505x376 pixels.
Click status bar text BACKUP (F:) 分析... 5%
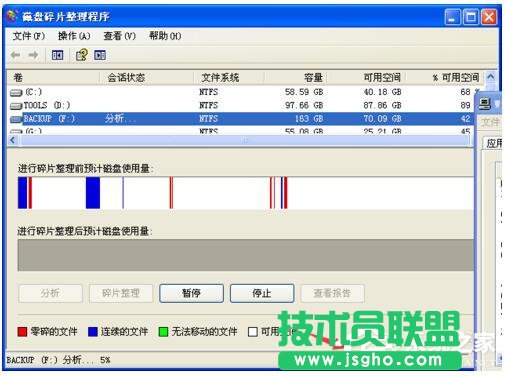(x=58, y=360)
